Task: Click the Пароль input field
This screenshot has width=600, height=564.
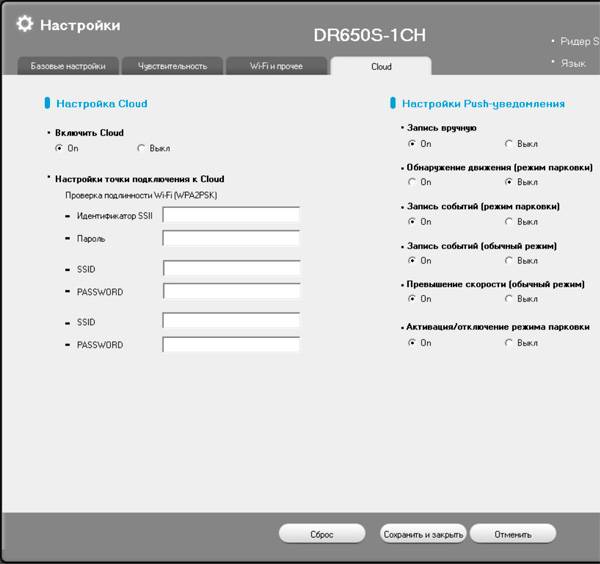Action: (231, 238)
